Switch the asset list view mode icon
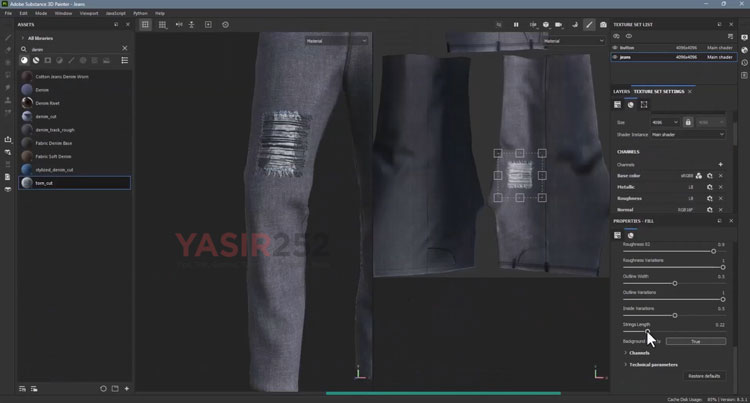750x403 pixels. click(x=125, y=60)
